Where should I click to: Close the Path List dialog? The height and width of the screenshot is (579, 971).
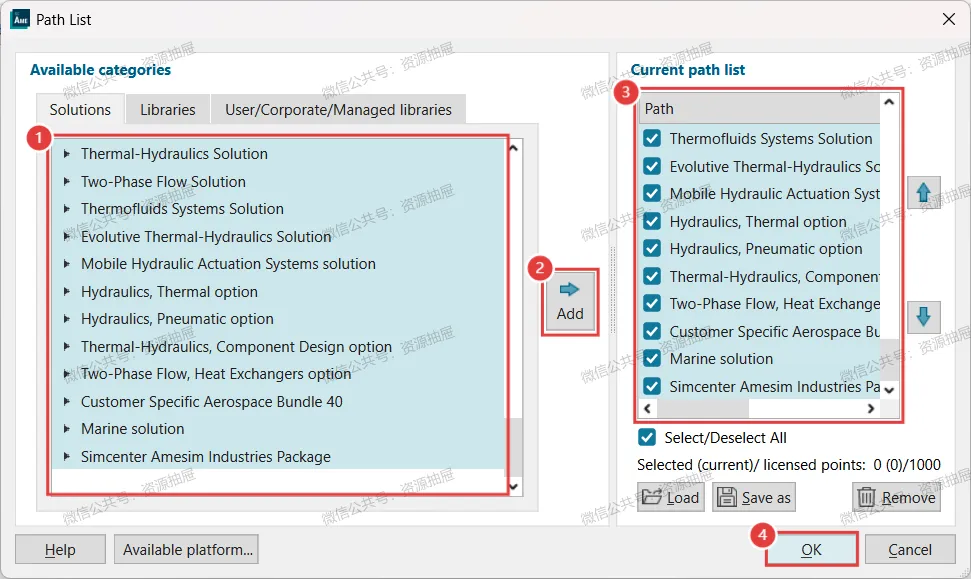pyautogui.click(x=948, y=20)
